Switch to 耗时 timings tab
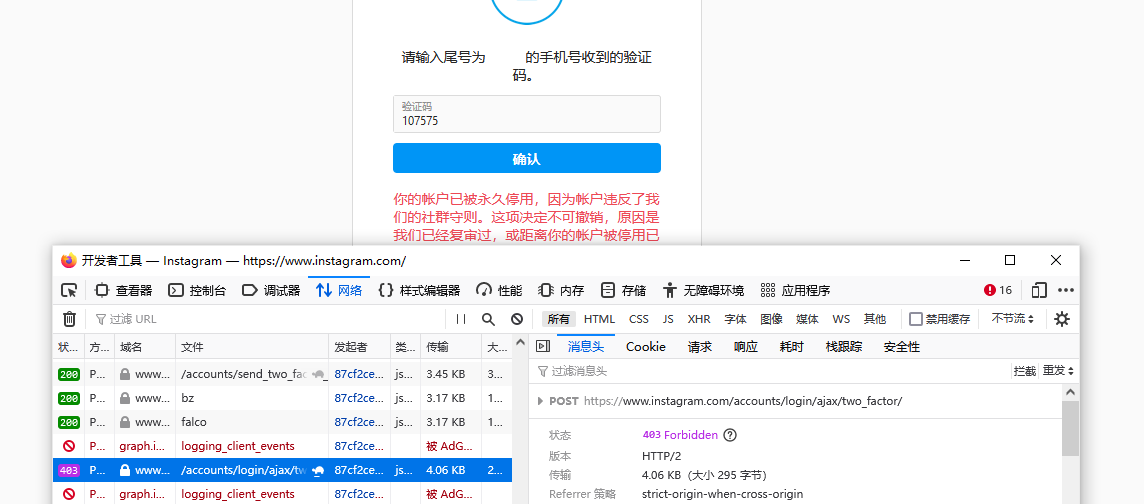 pyautogui.click(x=792, y=346)
